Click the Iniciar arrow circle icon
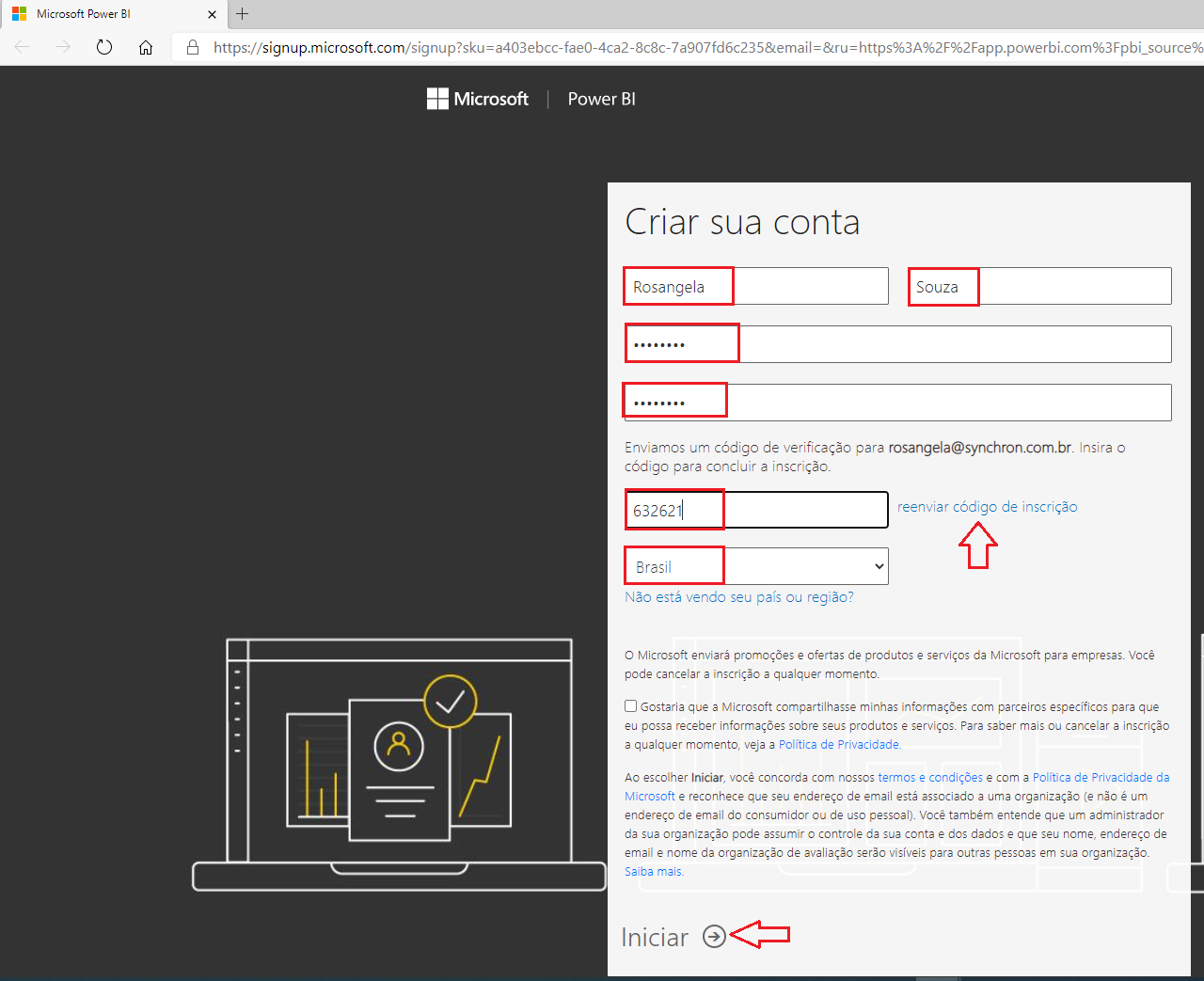1204x981 pixels. click(x=715, y=936)
